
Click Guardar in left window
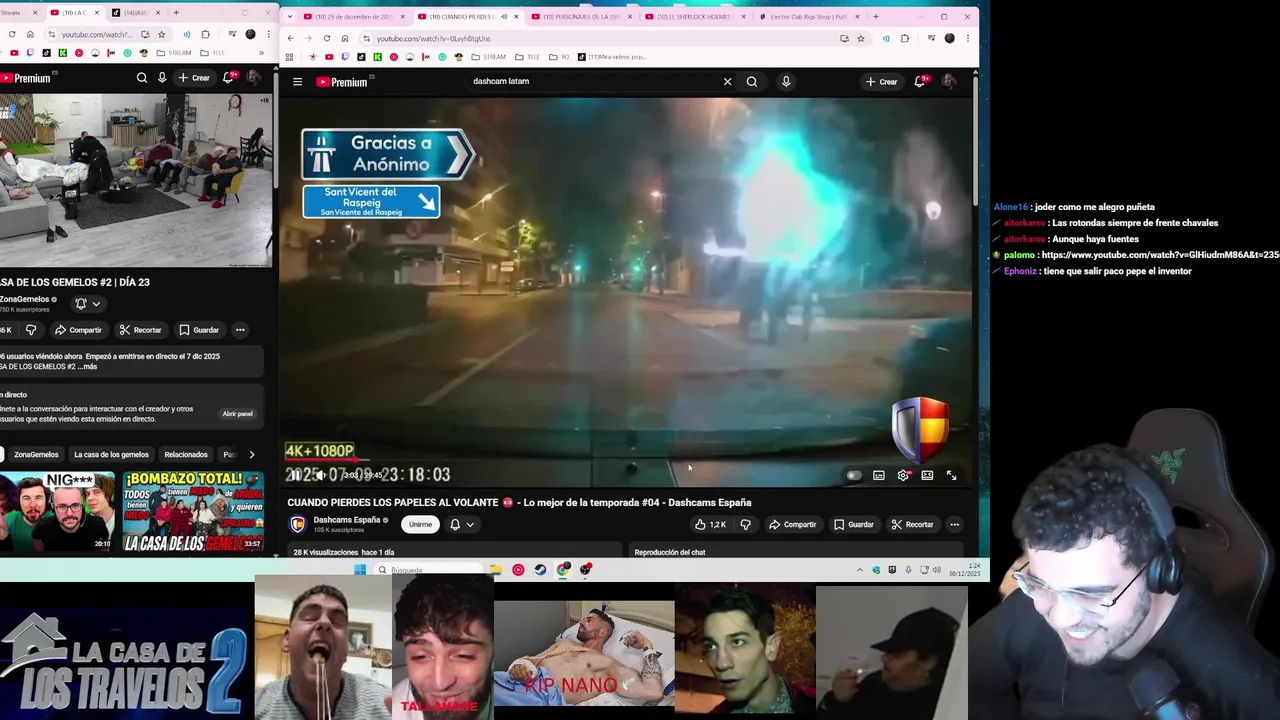point(199,330)
